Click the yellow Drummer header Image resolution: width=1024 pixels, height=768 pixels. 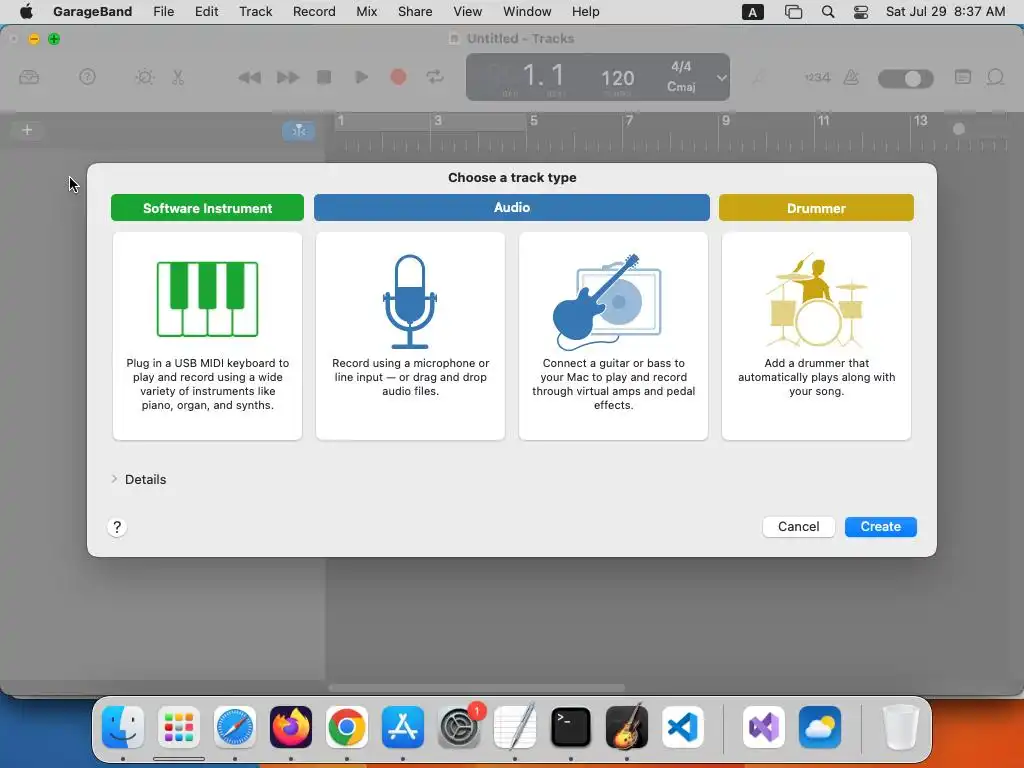[816, 208]
